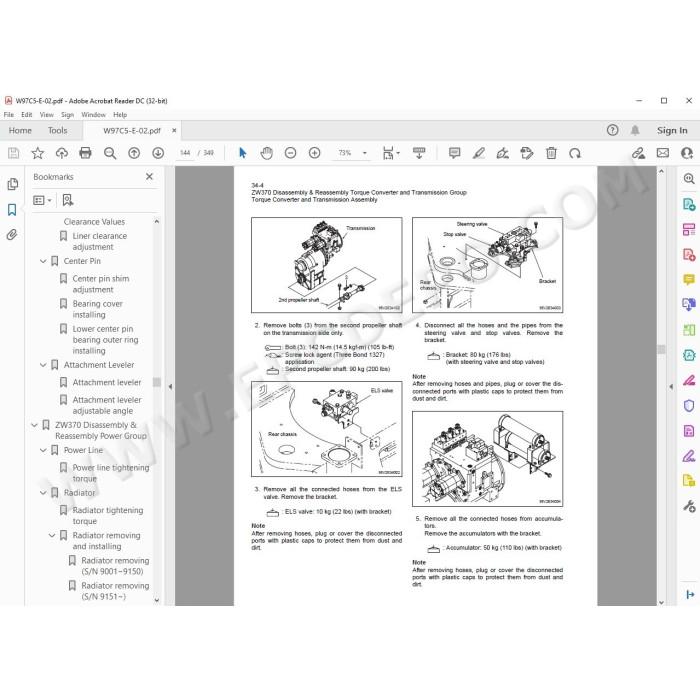Open Power line tightening torque bookmark

[111, 473]
